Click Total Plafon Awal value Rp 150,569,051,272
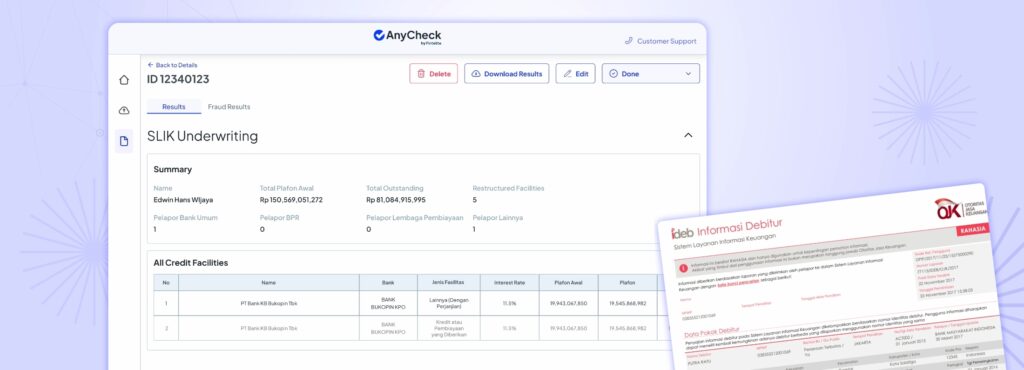 [291, 200]
